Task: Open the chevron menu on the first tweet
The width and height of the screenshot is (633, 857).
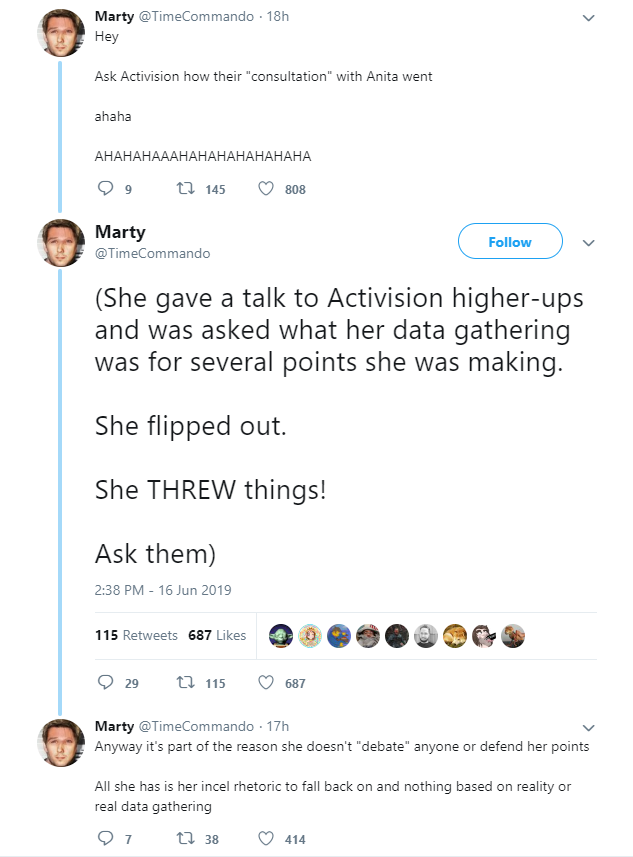Action: (588, 18)
